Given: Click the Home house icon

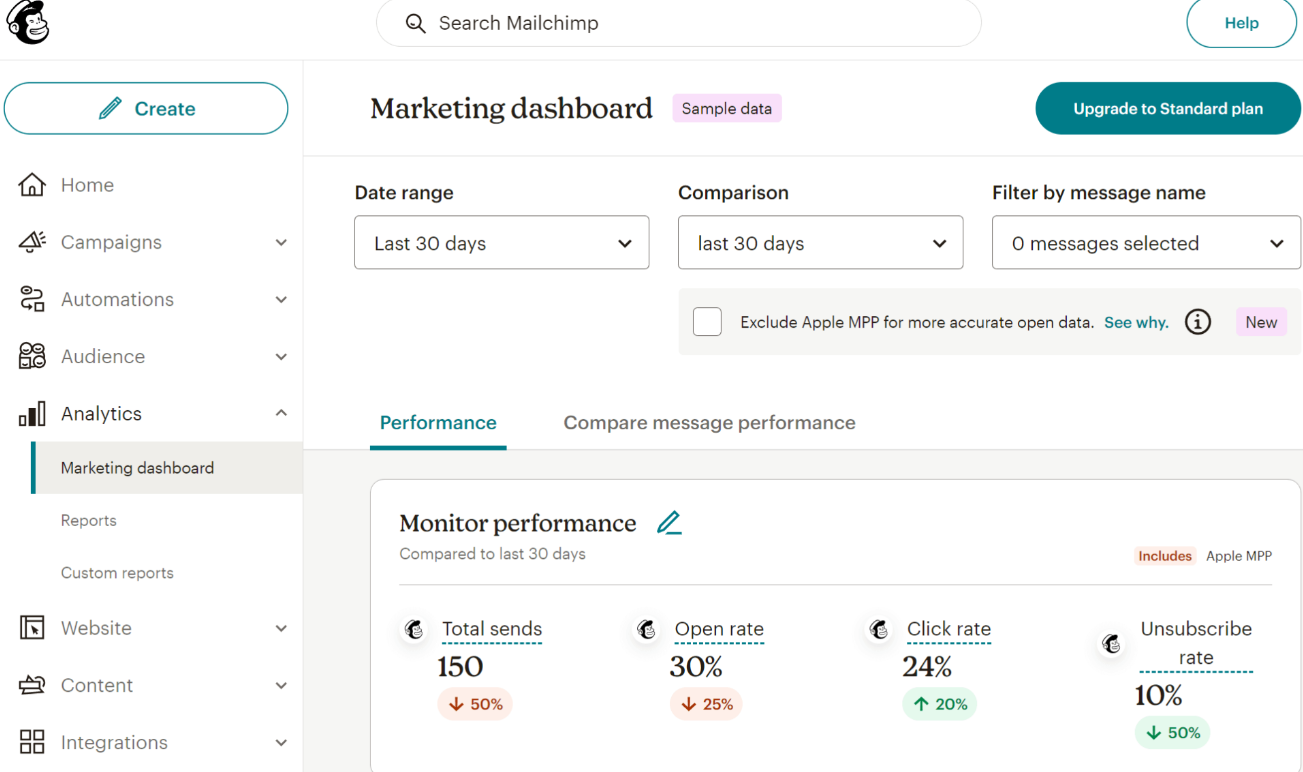Looking at the screenshot, I should tap(32, 185).
